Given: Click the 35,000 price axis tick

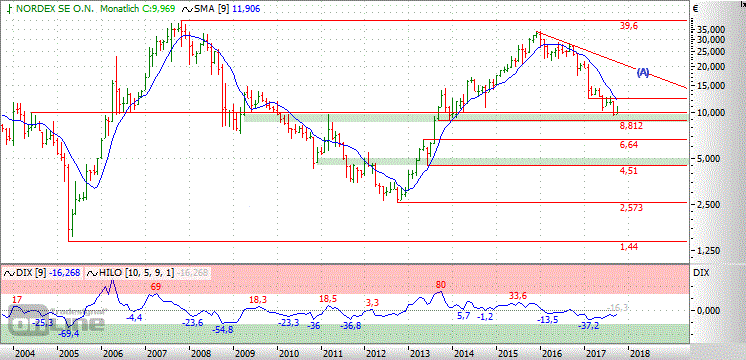Looking at the screenshot, I should 710,29.
